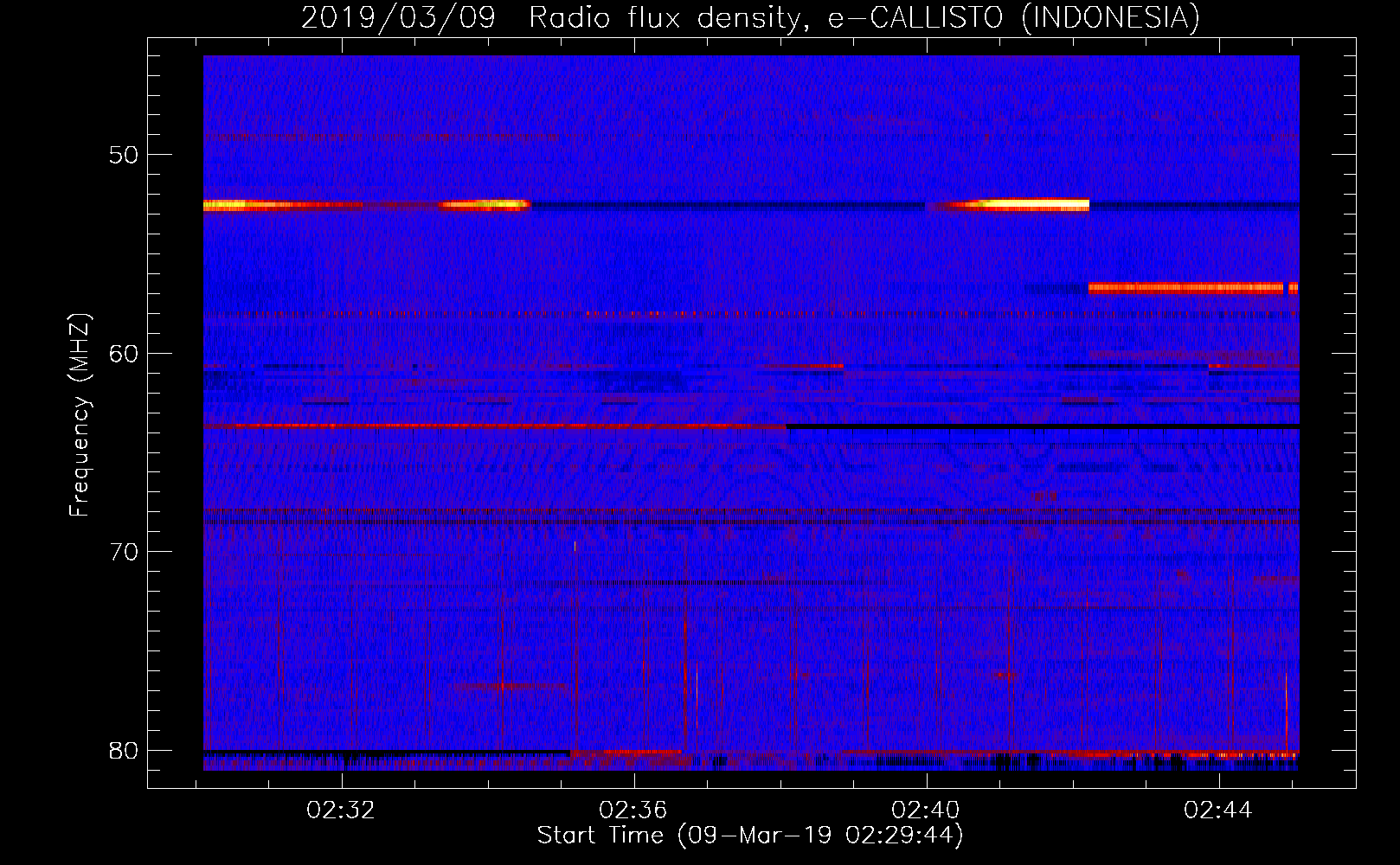Select the 02:44 time tick label
Screen dimensions: 1400x865
1218,811
